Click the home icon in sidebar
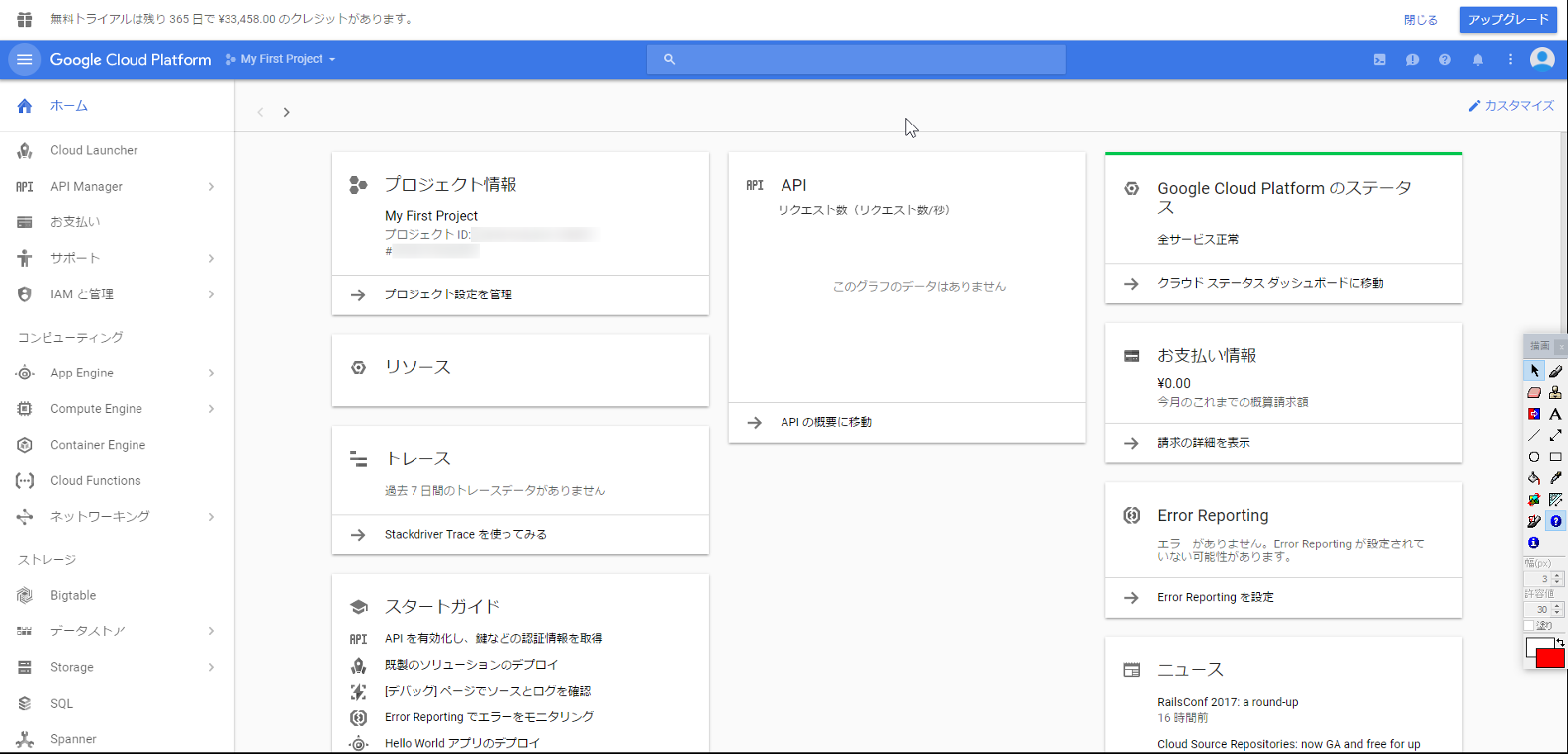The width and height of the screenshot is (1568, 754). (25, 106)
